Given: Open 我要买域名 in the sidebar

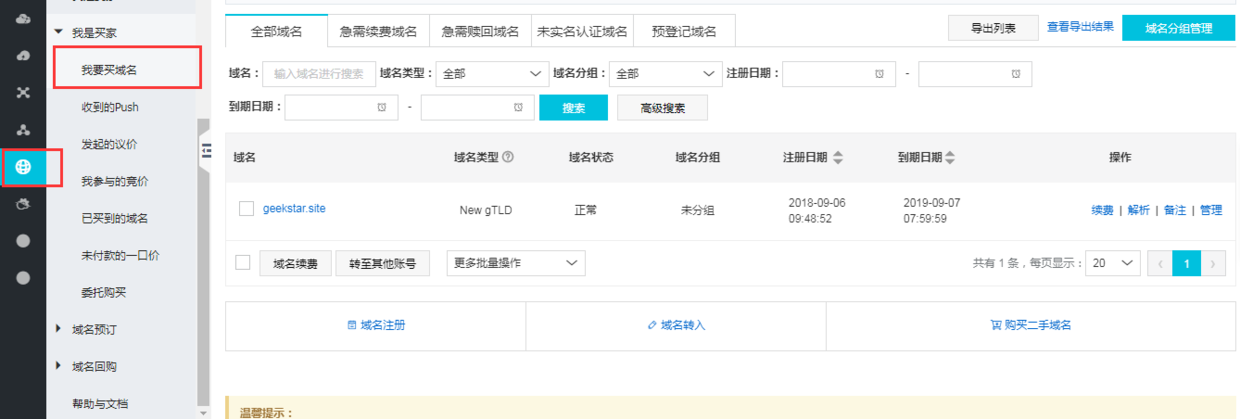Looking at the screenshot, I should pyautogui.click(x=109, y=70).
